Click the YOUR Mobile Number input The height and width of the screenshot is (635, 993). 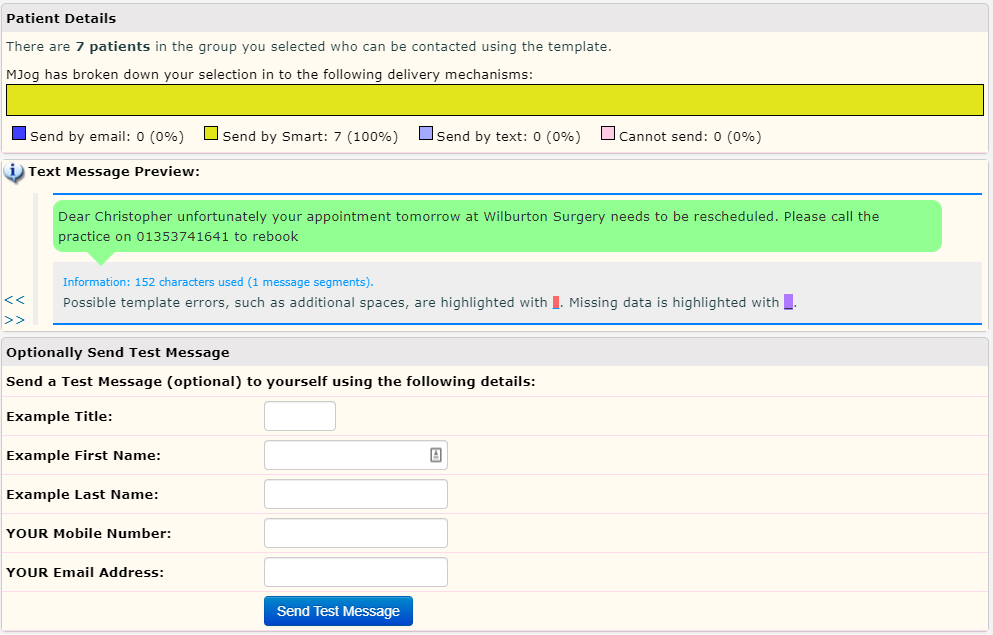[x=355, y=533]
